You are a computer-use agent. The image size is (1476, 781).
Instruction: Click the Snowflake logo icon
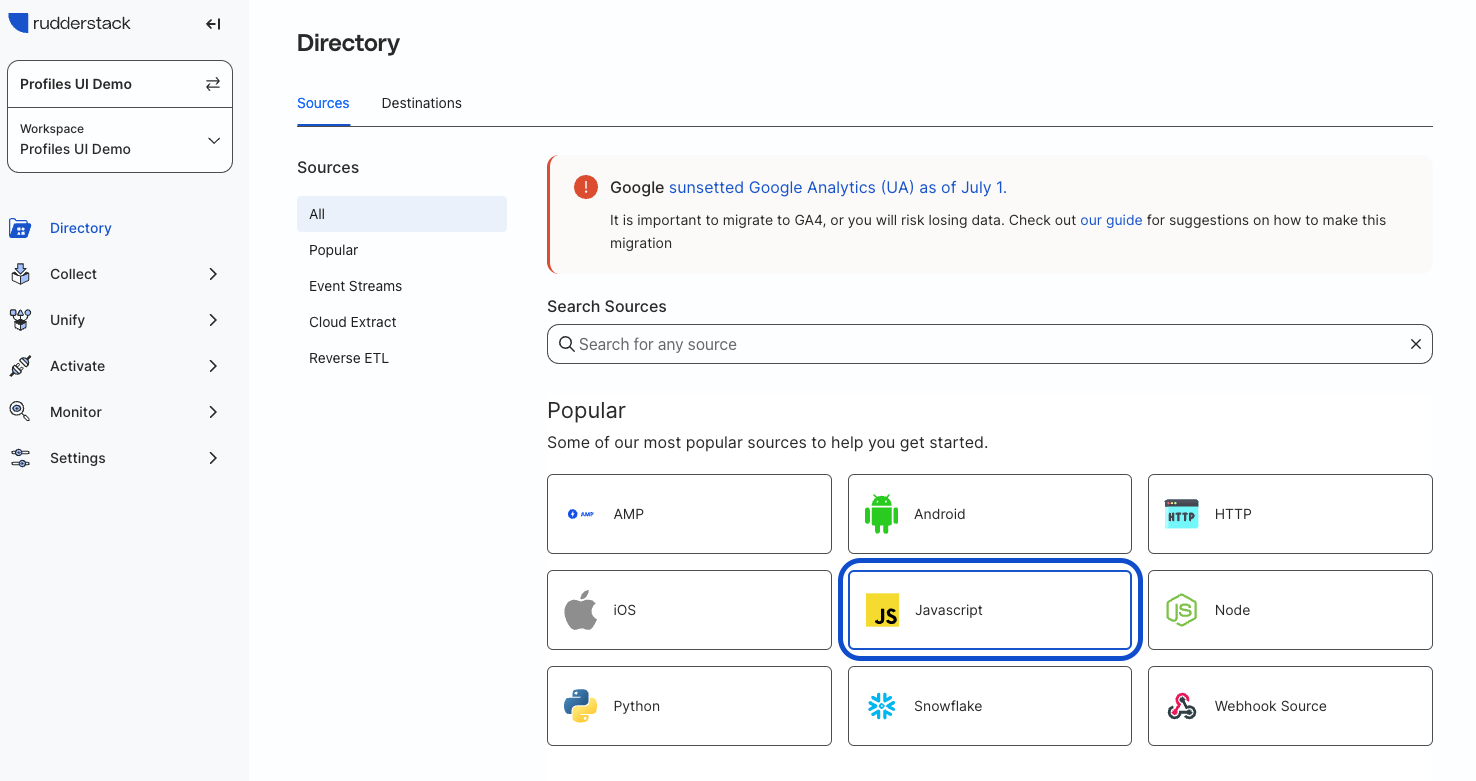coord(882,706)
